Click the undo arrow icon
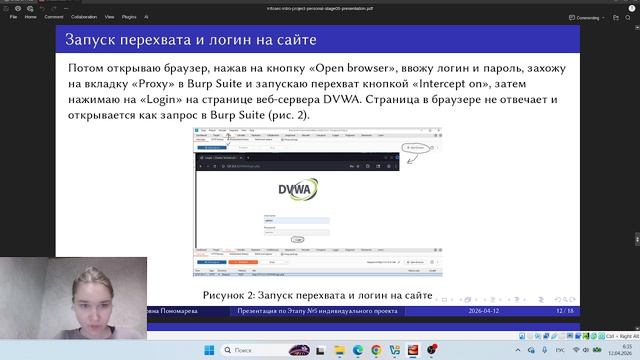Screen dimensions: 640x360 coord(42,8)
